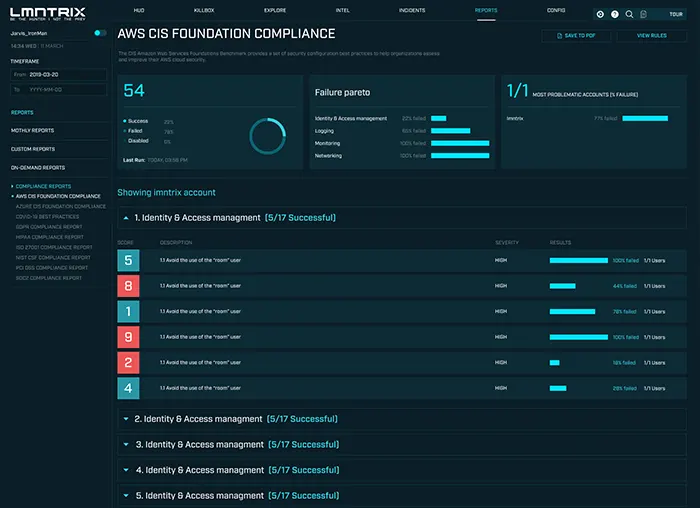Click the lmntrix account 77% failed bar
Screen dimensions: 700x508
pyautogui.click(x=645, y=118)
